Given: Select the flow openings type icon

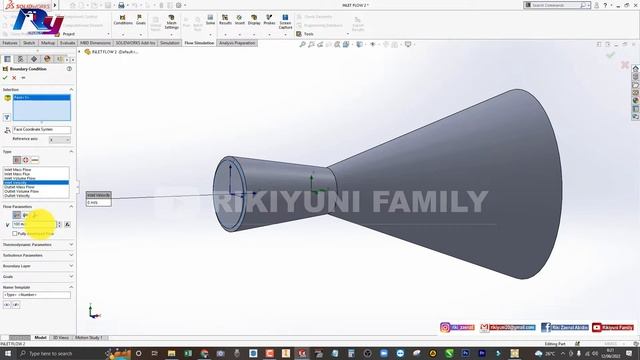Looking at the screenshot, I should pos(17,160).
